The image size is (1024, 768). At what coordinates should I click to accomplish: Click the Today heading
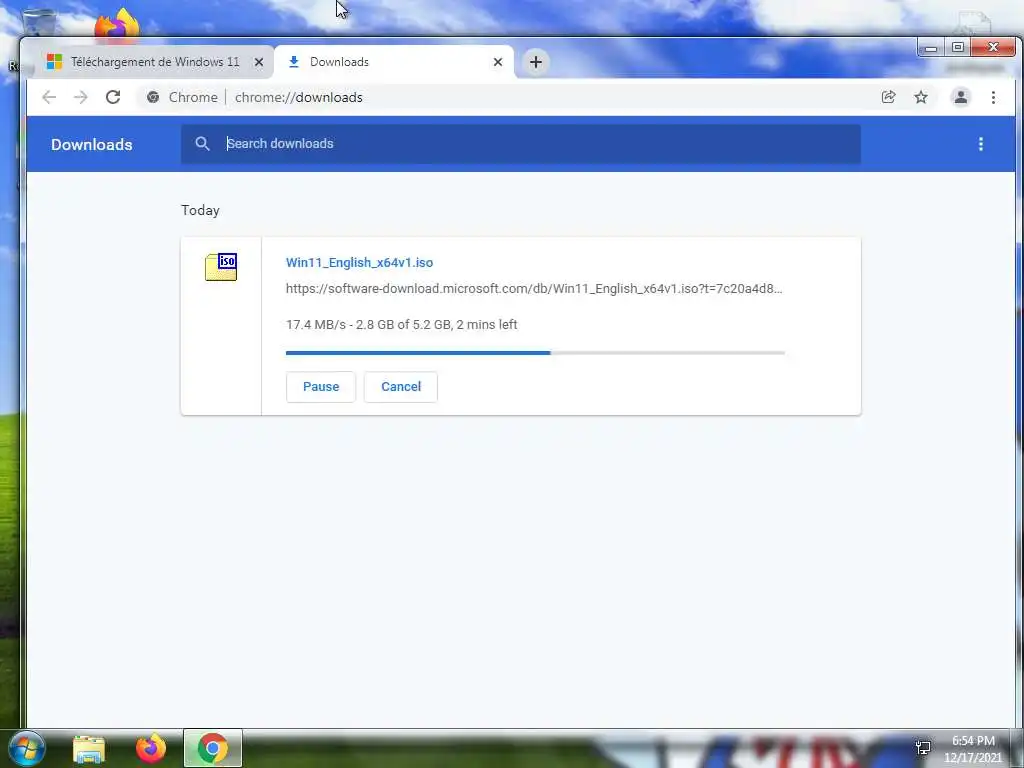[200, 210]
